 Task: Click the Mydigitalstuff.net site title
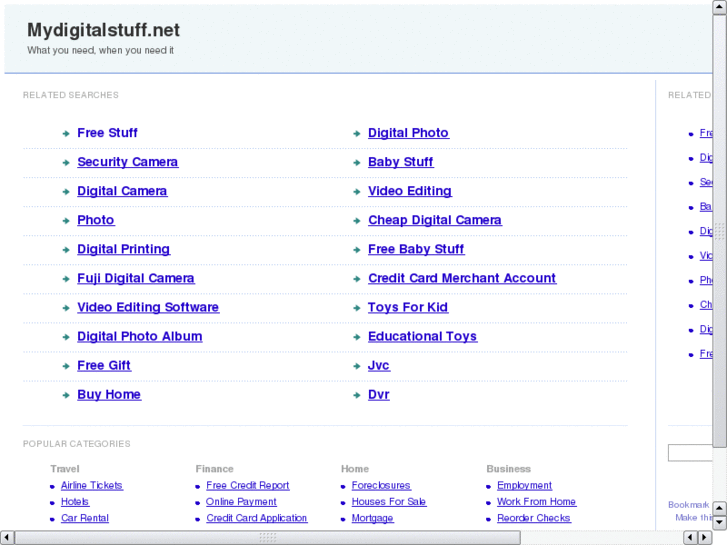[104, 30]
